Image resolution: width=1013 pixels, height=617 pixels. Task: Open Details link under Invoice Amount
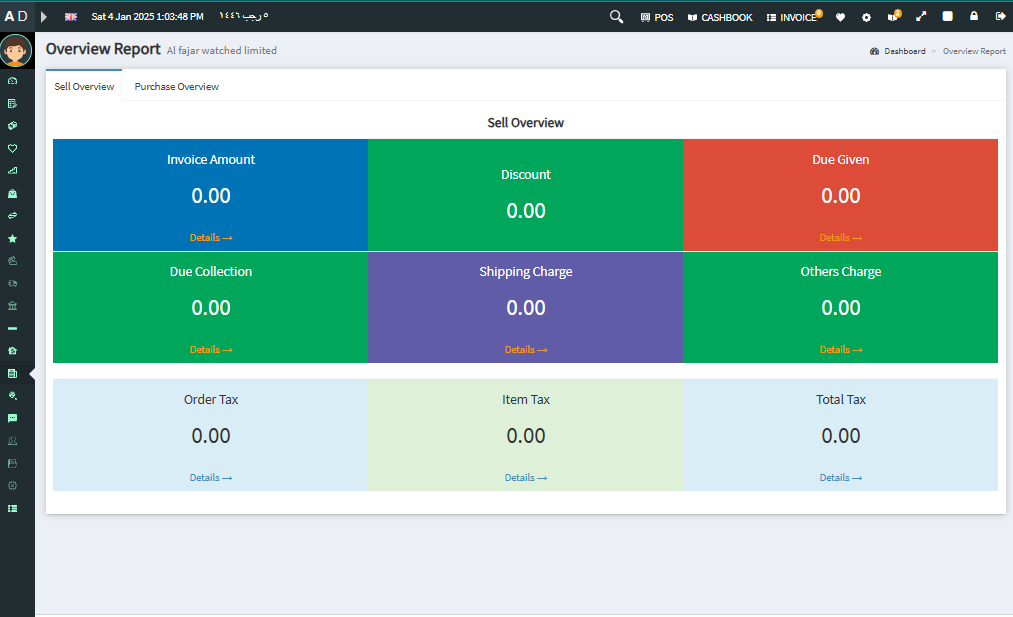coord(211,238)
